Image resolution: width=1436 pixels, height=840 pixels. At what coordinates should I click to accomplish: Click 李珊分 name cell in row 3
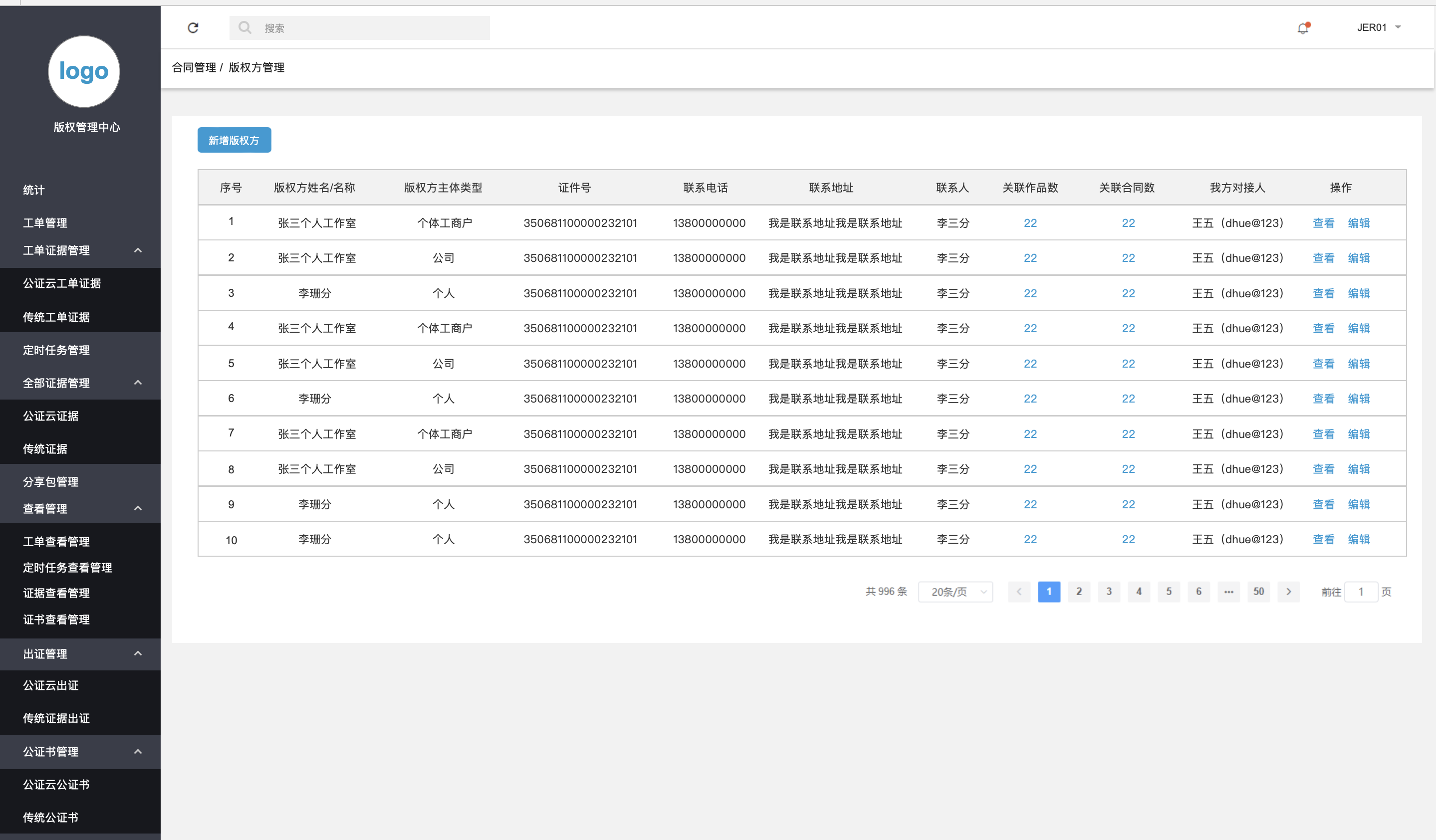click(x=314, y=293)
